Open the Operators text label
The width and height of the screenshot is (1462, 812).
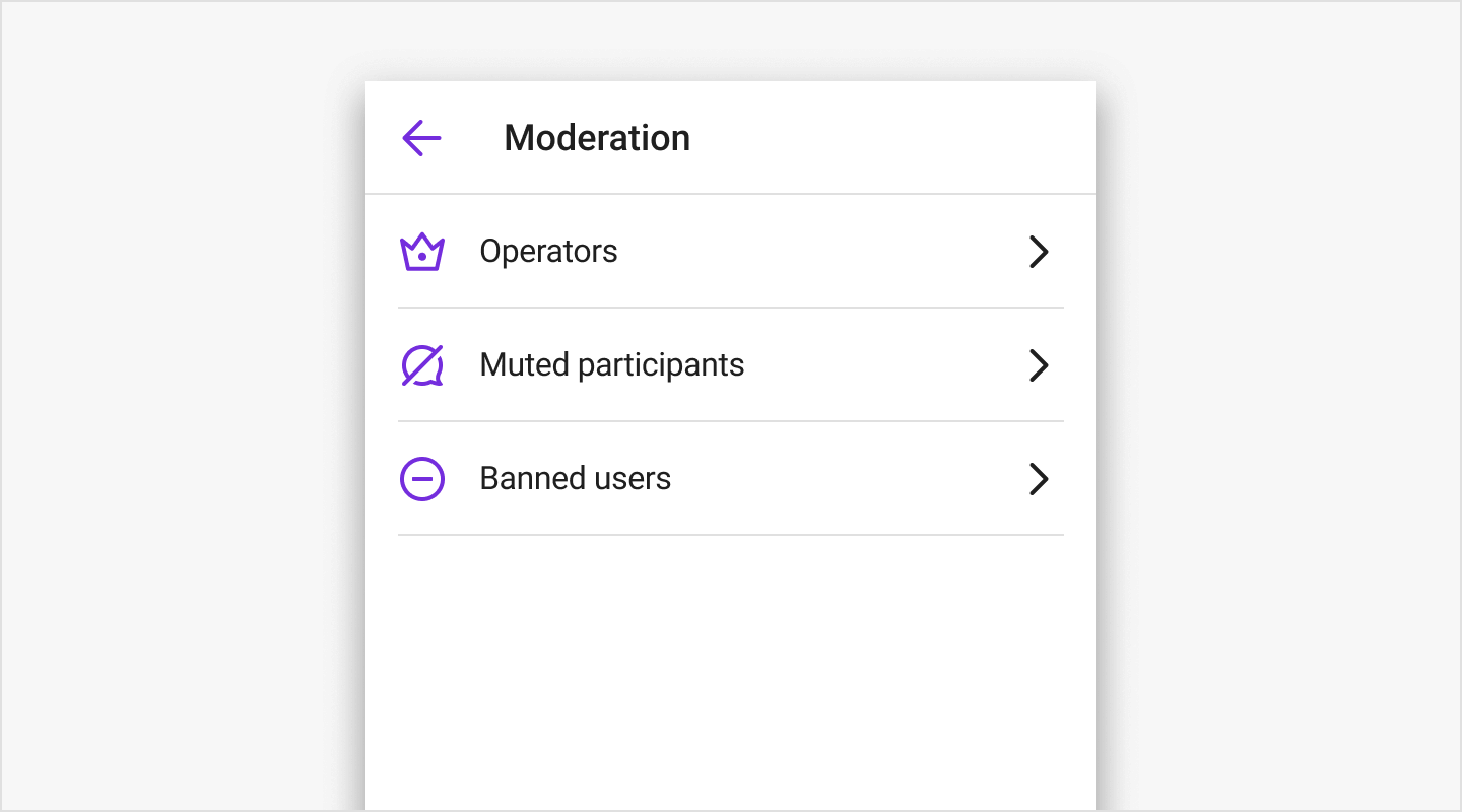click(x=548, y=251)
